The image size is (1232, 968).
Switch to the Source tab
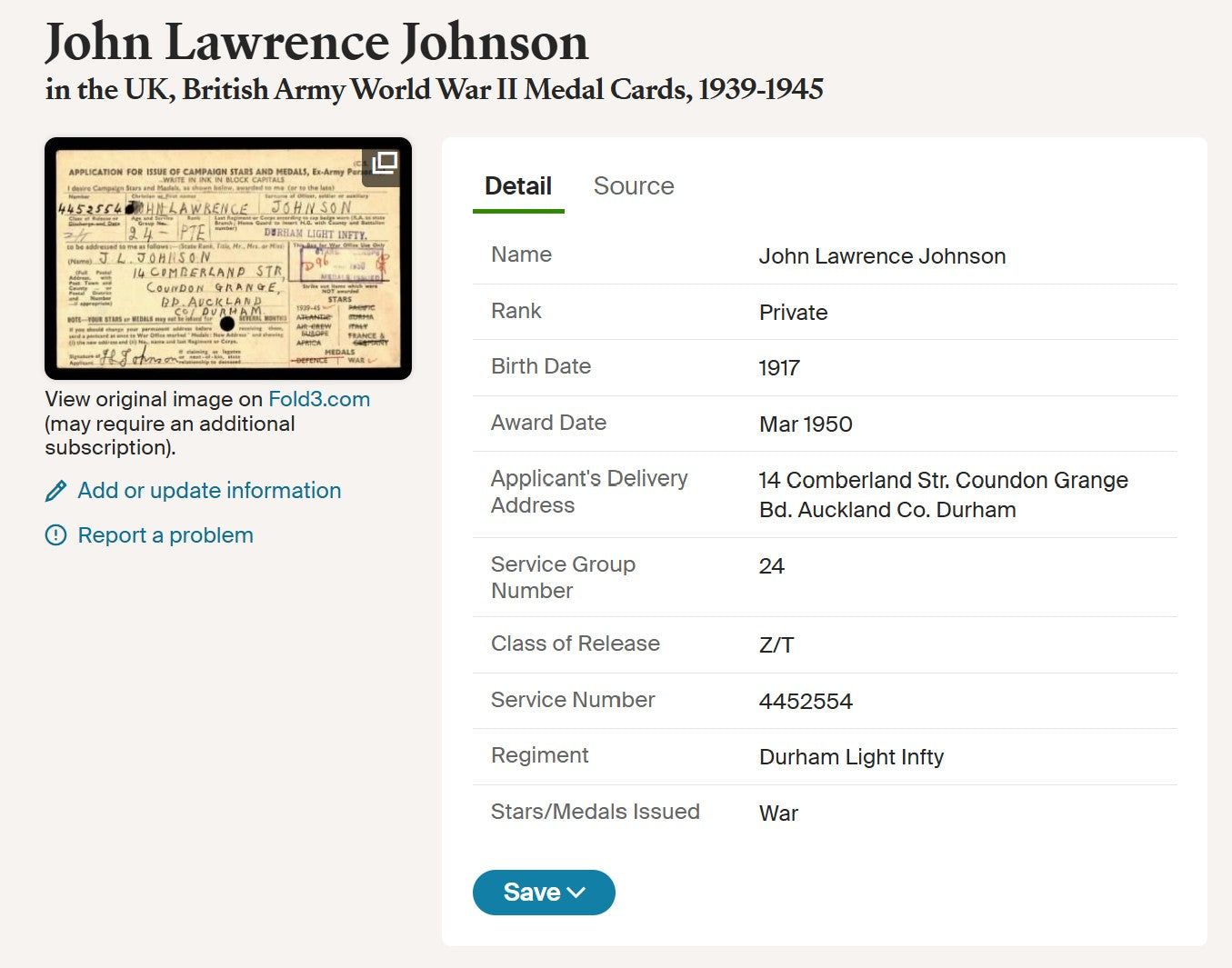pyautogui.click(x=634, y=186)
